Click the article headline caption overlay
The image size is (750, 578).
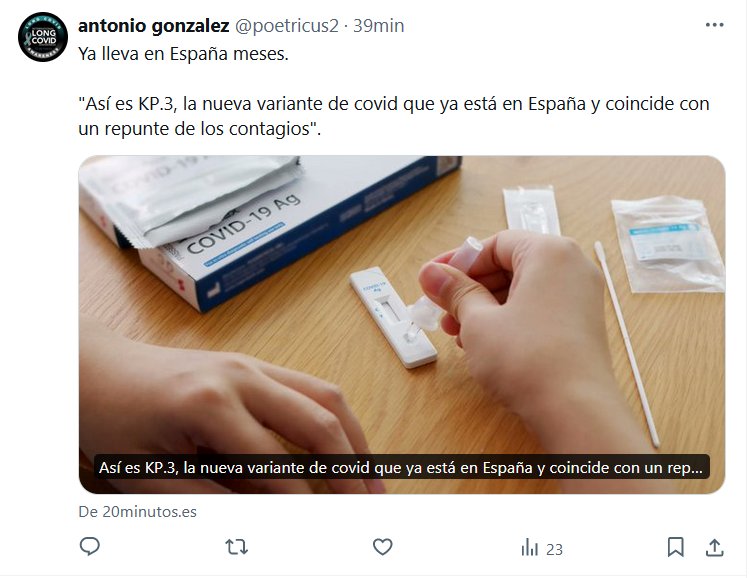(401, 467)
